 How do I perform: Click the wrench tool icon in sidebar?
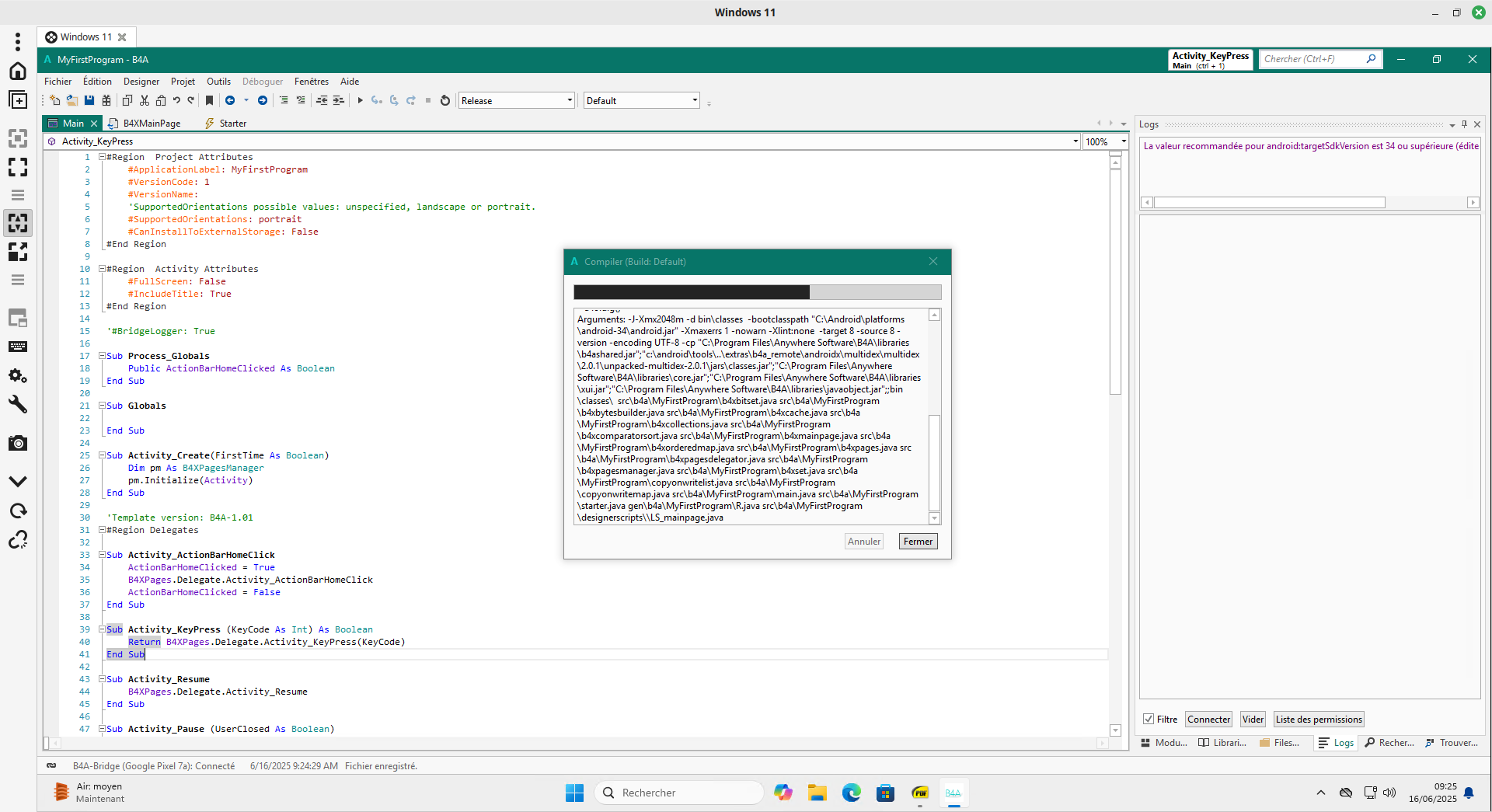18,403
